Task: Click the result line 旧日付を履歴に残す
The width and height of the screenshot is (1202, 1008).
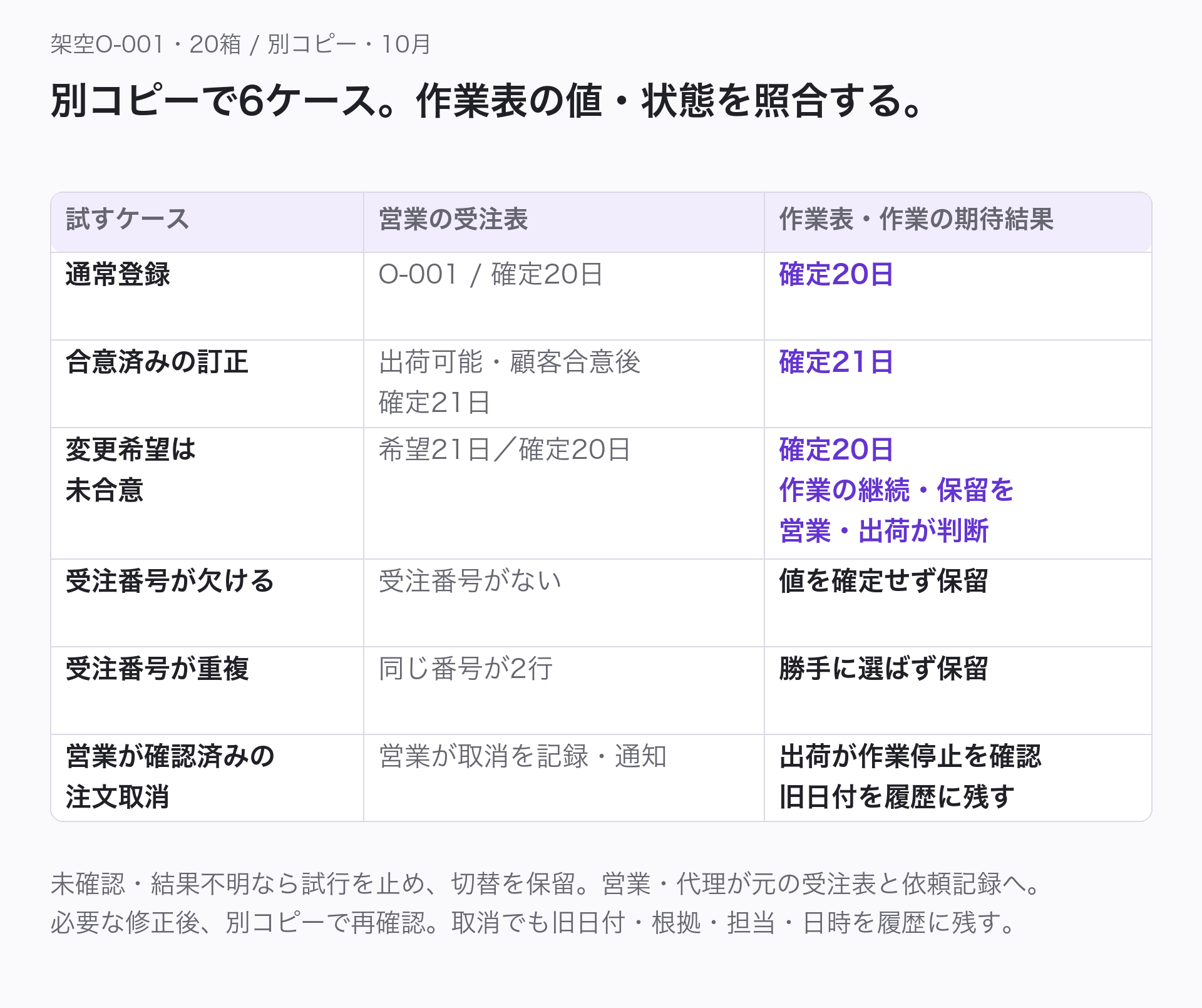Action: click(x=897, y=797)
